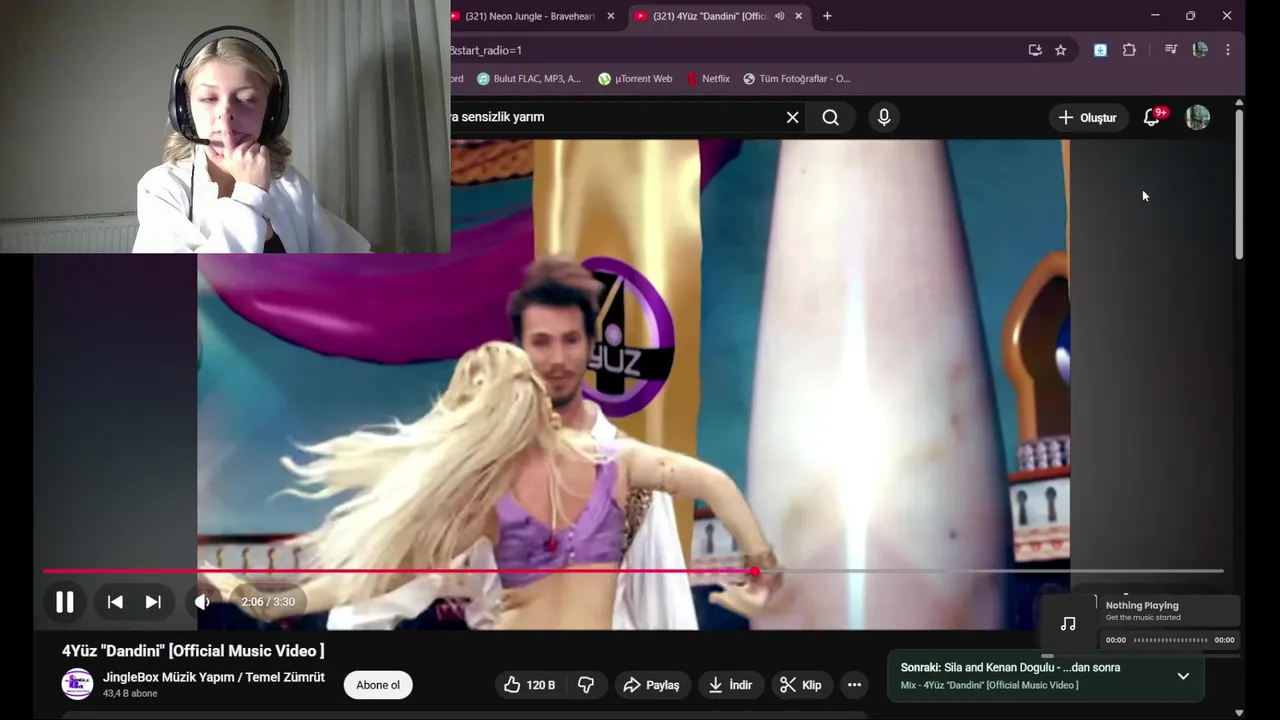Open the YouTube account avatar menu
1280x720 pixels.
coord(1197,117)
